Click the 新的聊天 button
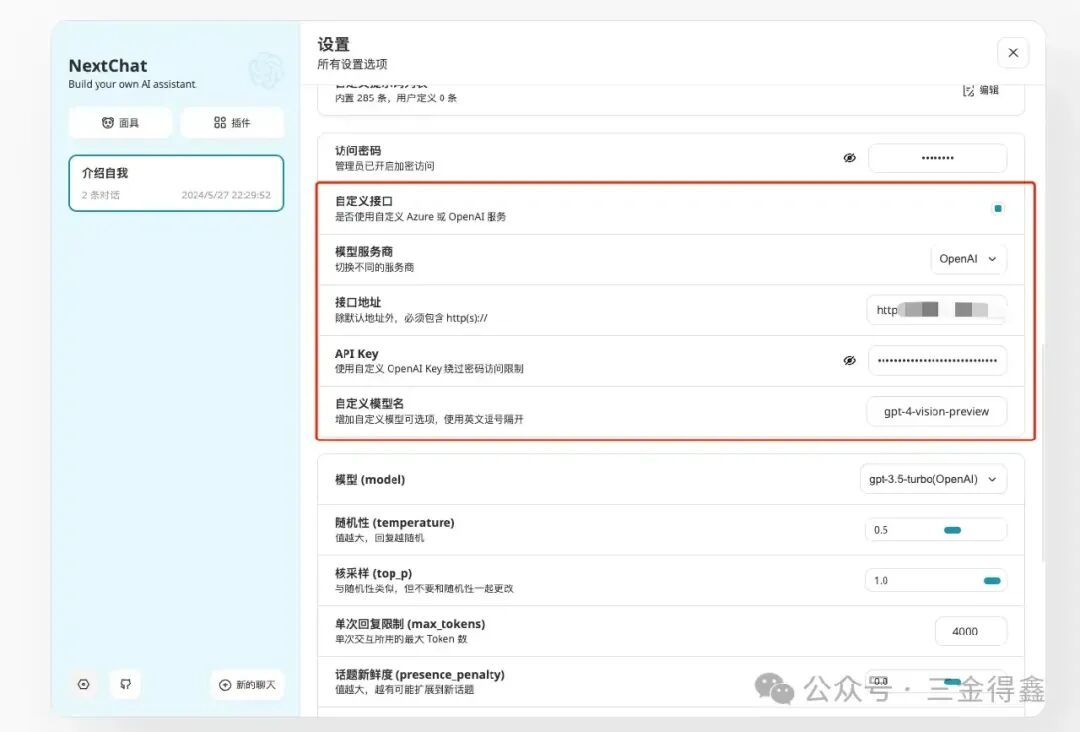1080x732 pixels. tap(248, 685)
